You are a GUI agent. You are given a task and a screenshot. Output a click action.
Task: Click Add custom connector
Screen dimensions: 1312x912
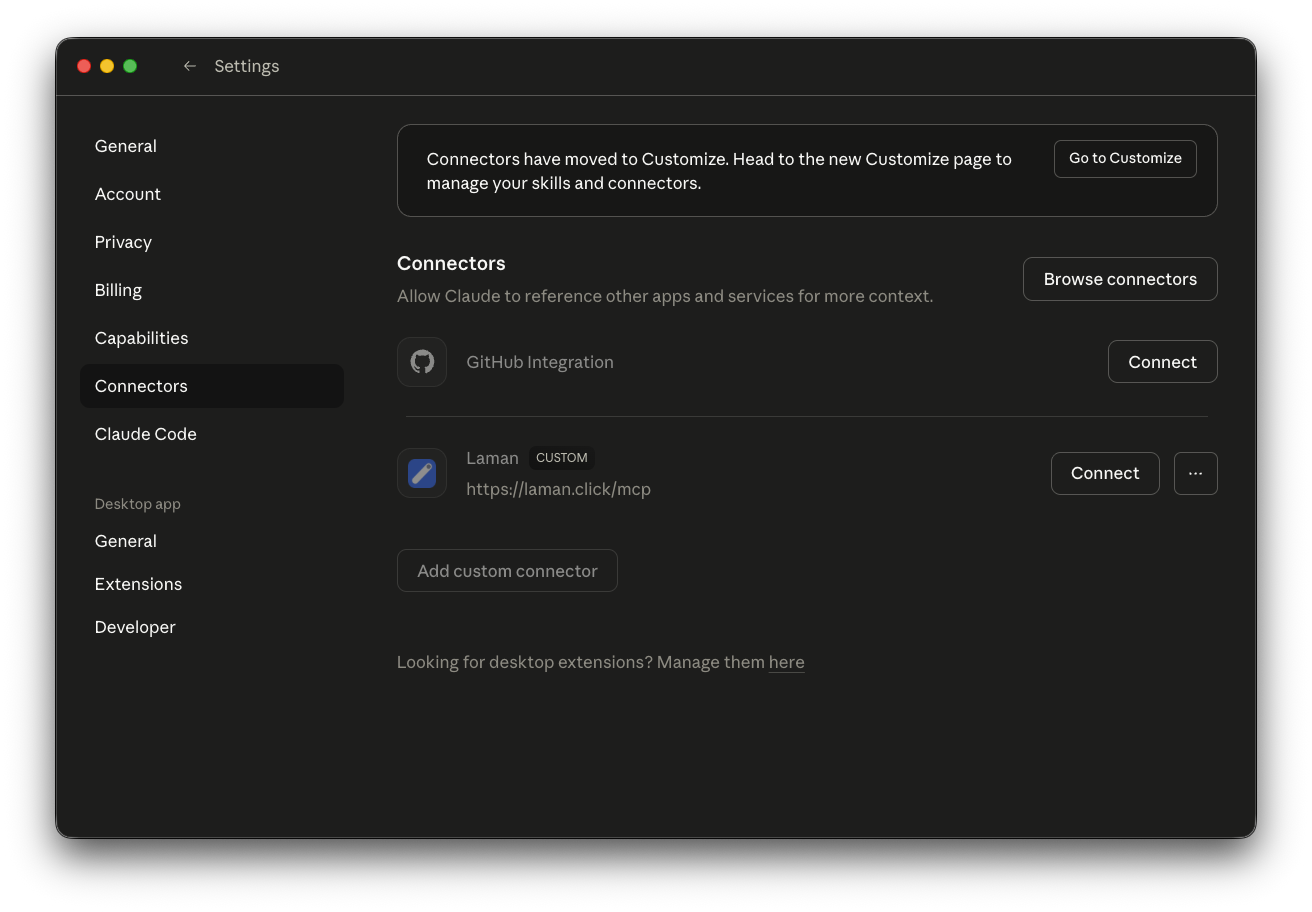[x=507, y=571]
